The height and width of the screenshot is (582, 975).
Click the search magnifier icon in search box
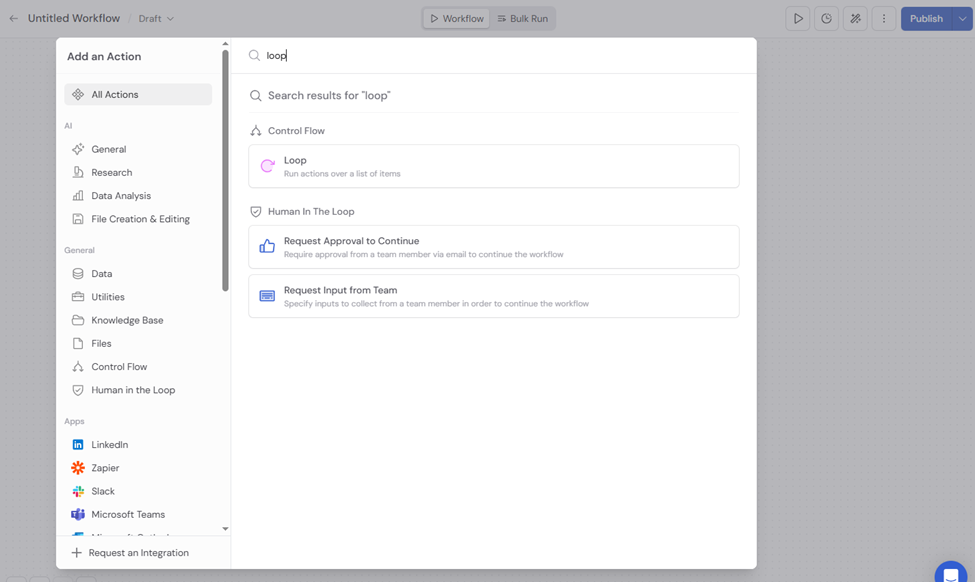[254, 55]
